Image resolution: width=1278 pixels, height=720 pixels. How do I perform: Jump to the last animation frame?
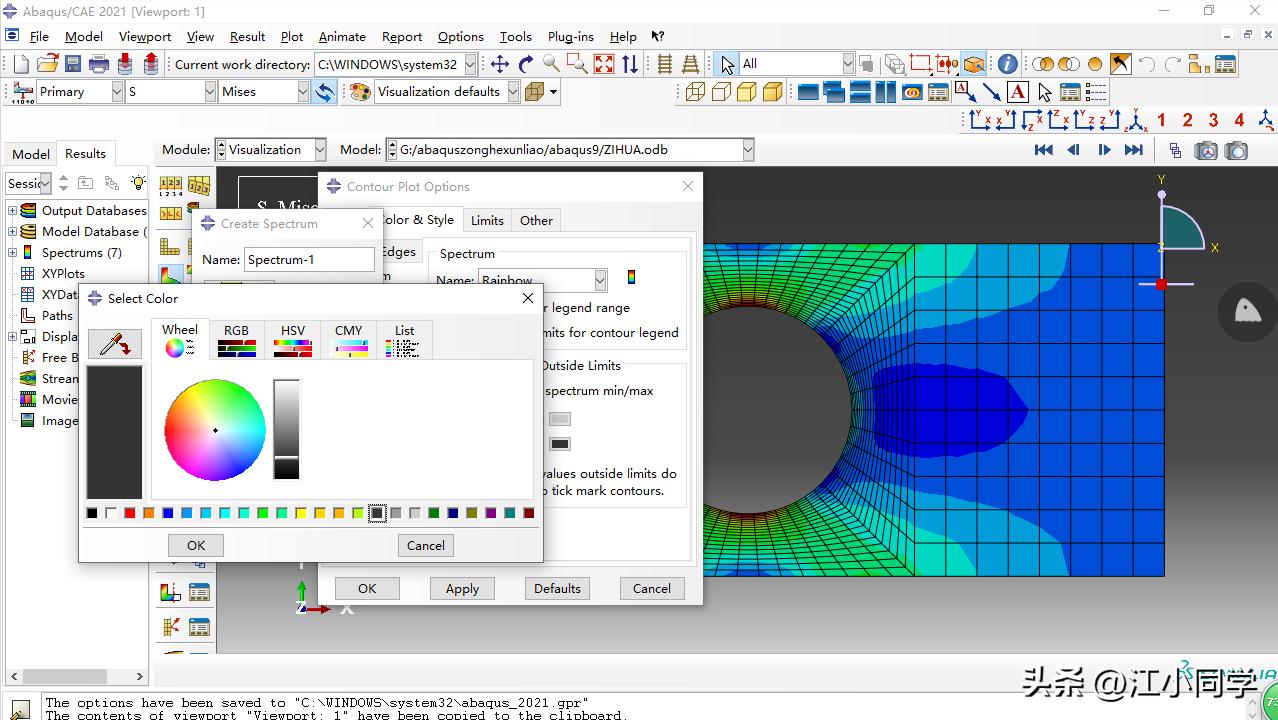[1133, 150]
